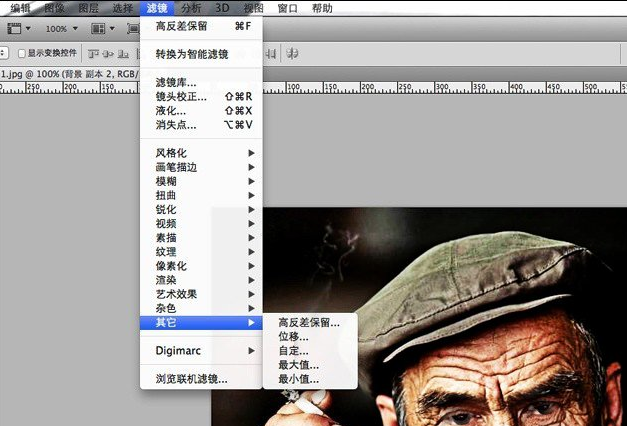Image resolution: width=627 pixels, height=426 pixels.
Task: Open the 视图 menu
Action: tap(254, 8)
